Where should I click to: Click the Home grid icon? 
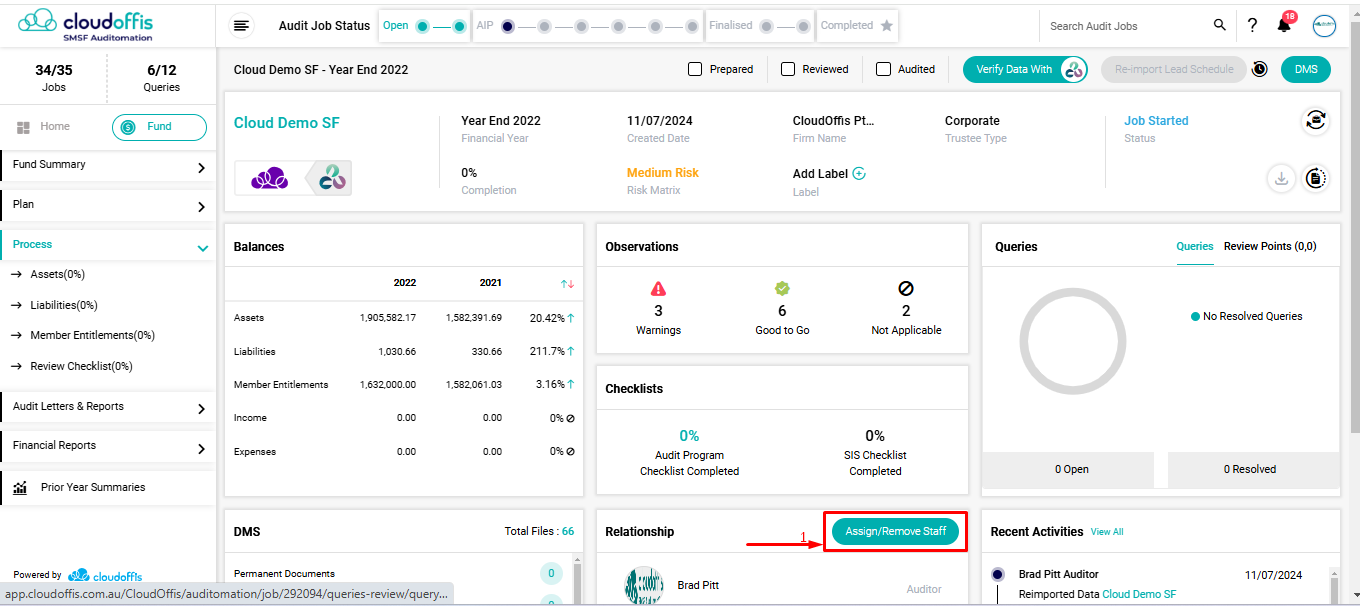[23, 128]
